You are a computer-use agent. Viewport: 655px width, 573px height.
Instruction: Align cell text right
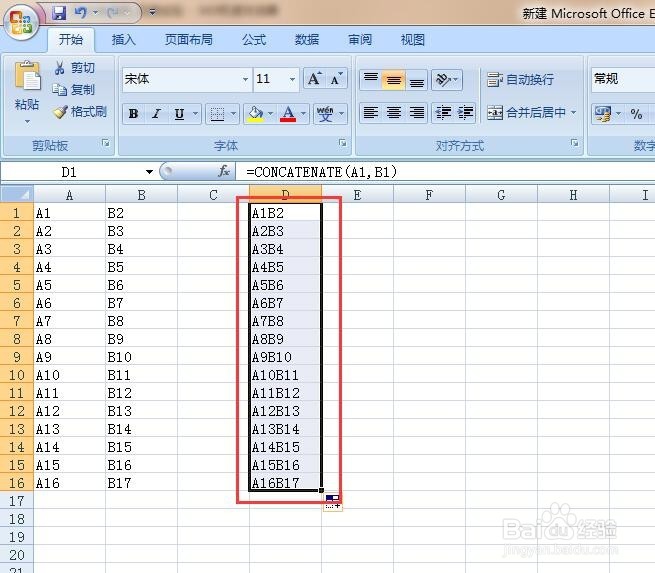point(416,113)
